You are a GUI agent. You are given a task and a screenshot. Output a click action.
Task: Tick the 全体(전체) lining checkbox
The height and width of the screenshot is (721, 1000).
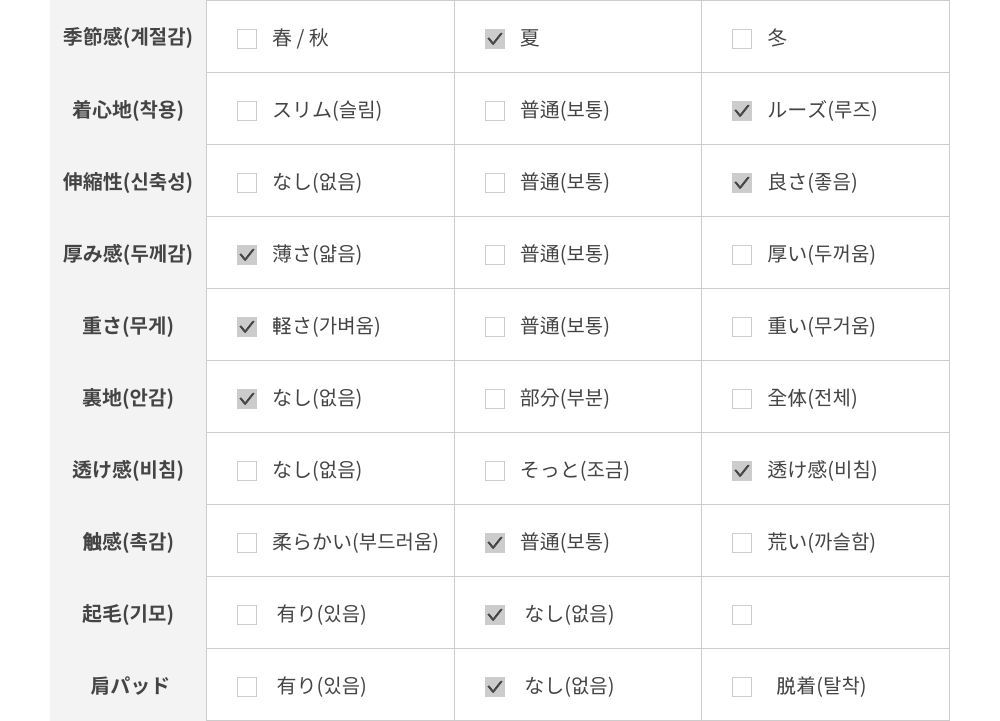(x=742, y=399)
